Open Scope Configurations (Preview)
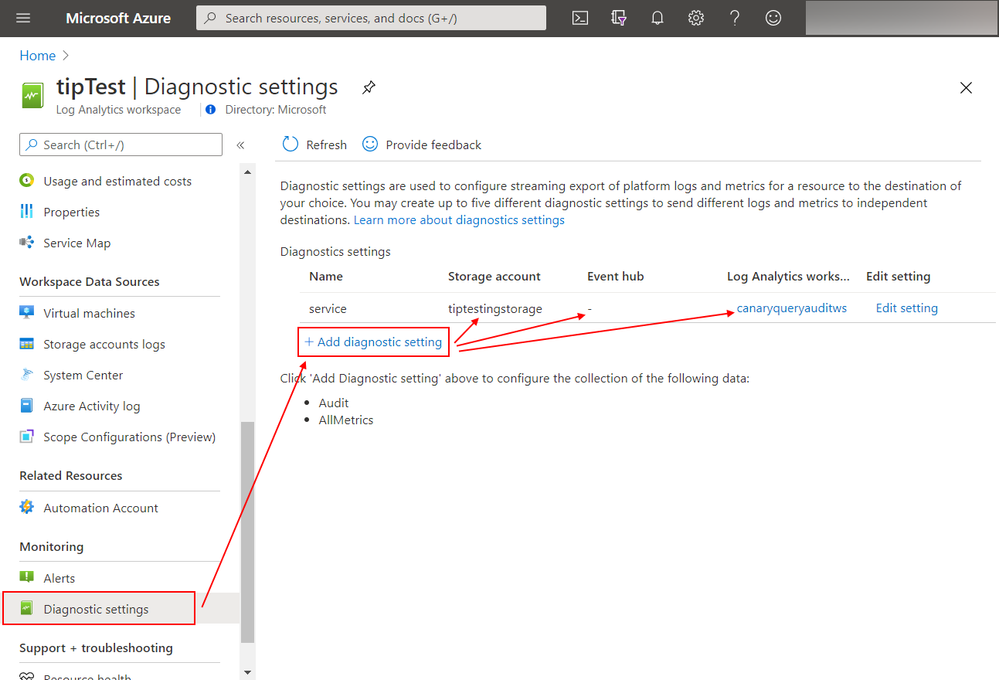The image size is (999, 680). tap(129, 437)
